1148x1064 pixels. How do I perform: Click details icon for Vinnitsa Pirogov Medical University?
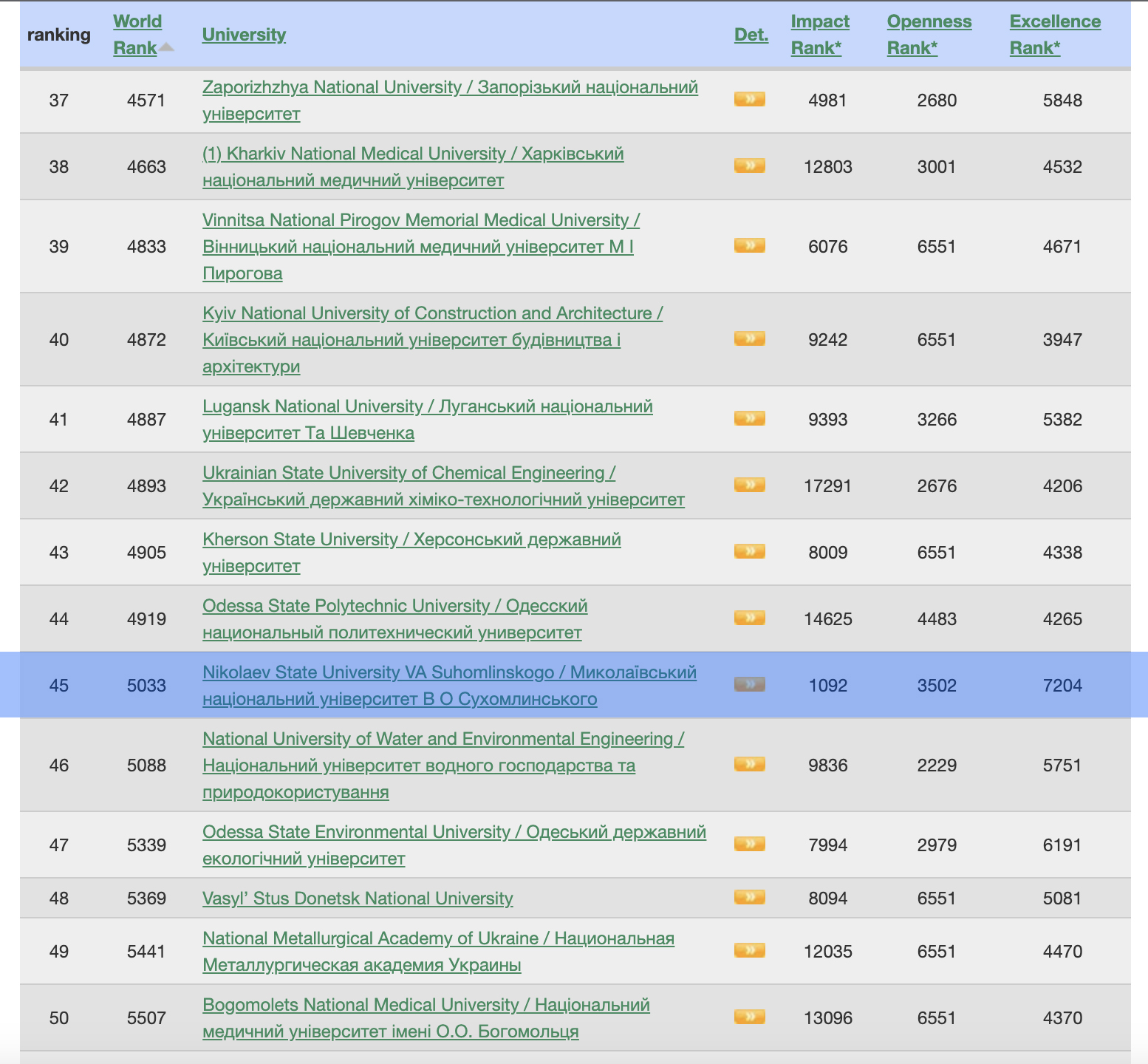click(x=749, y=245)
